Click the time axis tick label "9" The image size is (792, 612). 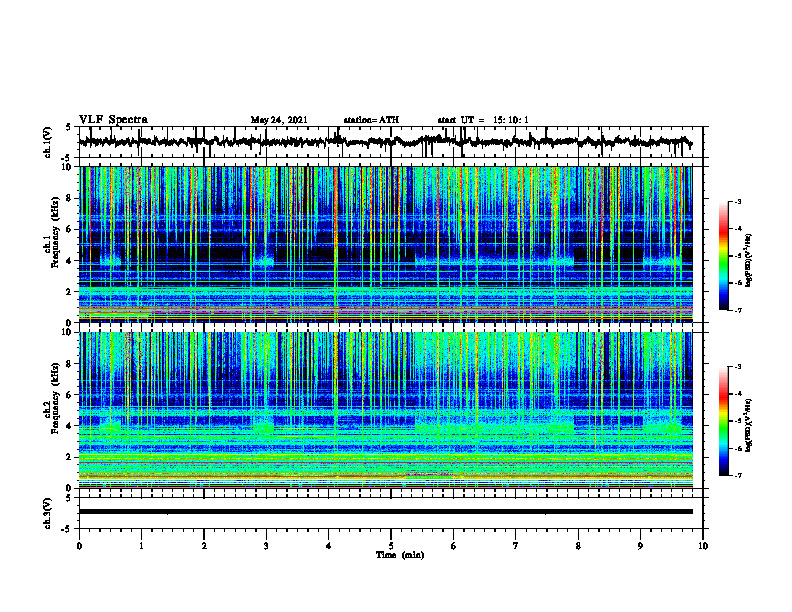click(x=640, y=546)
